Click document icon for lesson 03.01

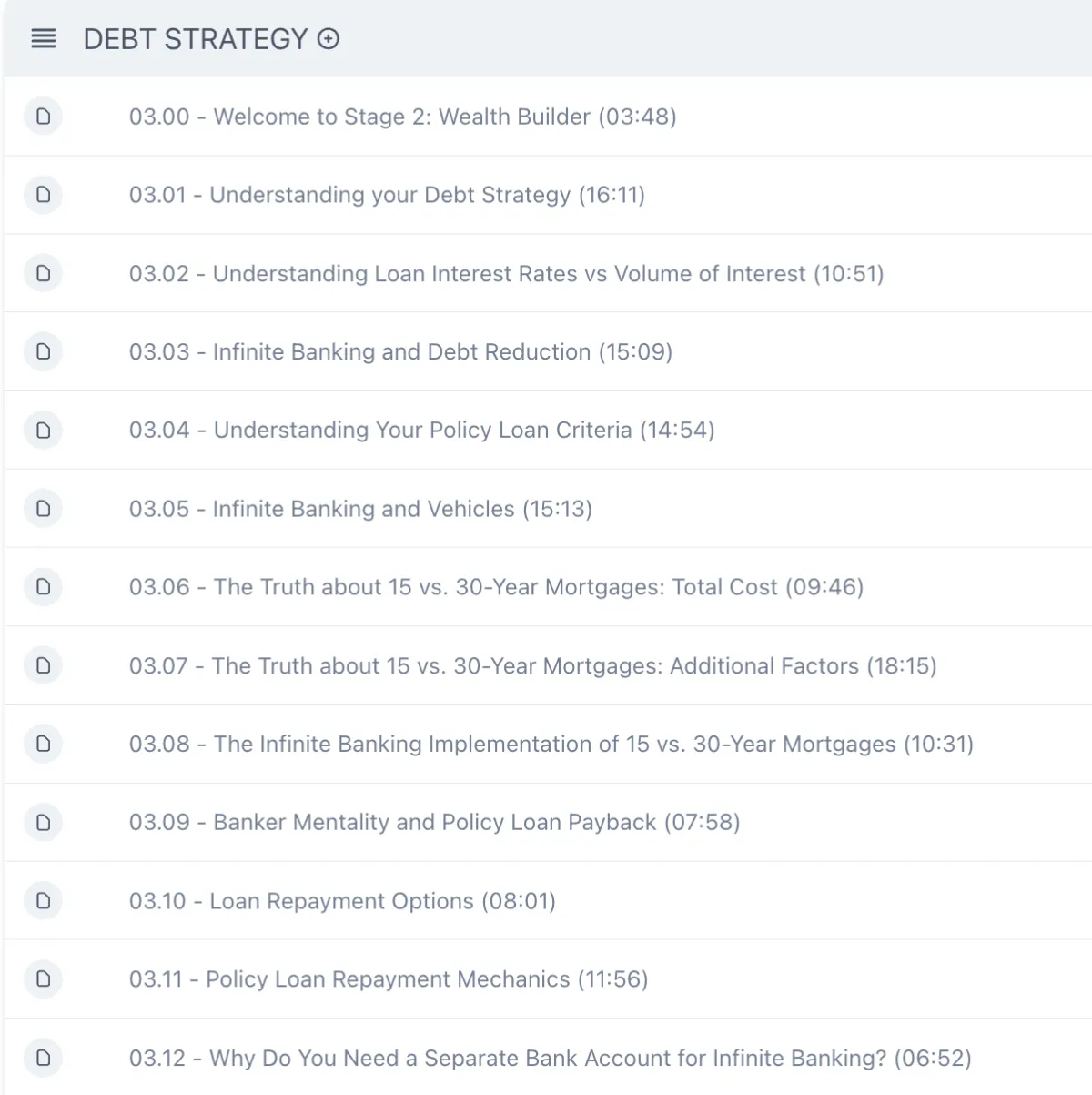43,195
